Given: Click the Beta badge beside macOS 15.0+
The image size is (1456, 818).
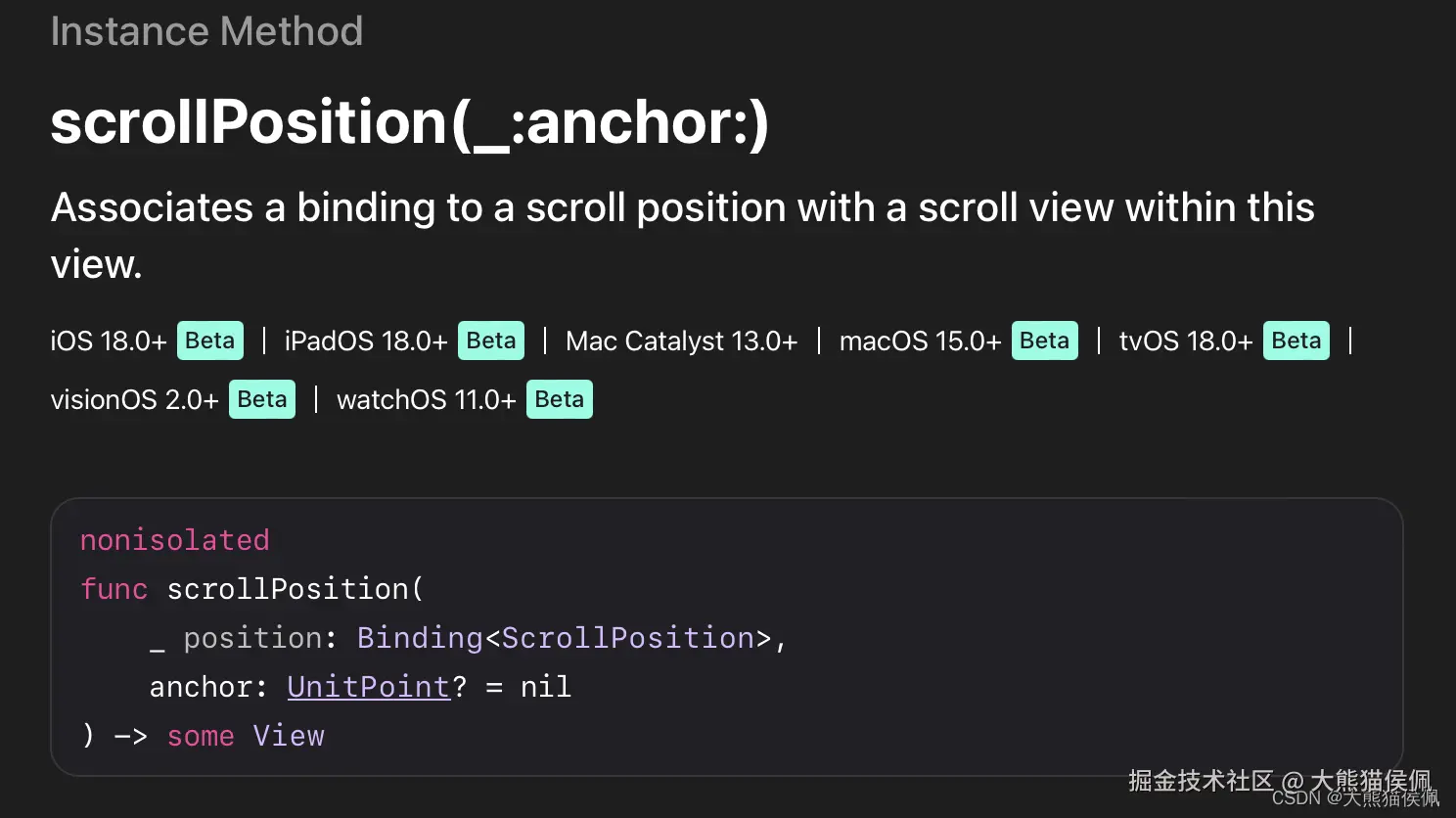Looking at the screenshot, I should pos(1044,341).
